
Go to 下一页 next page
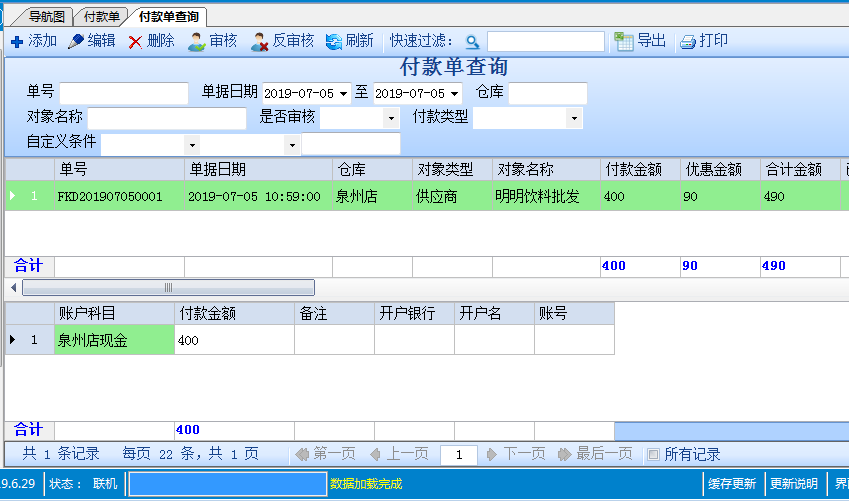click(x=516, y=454)
